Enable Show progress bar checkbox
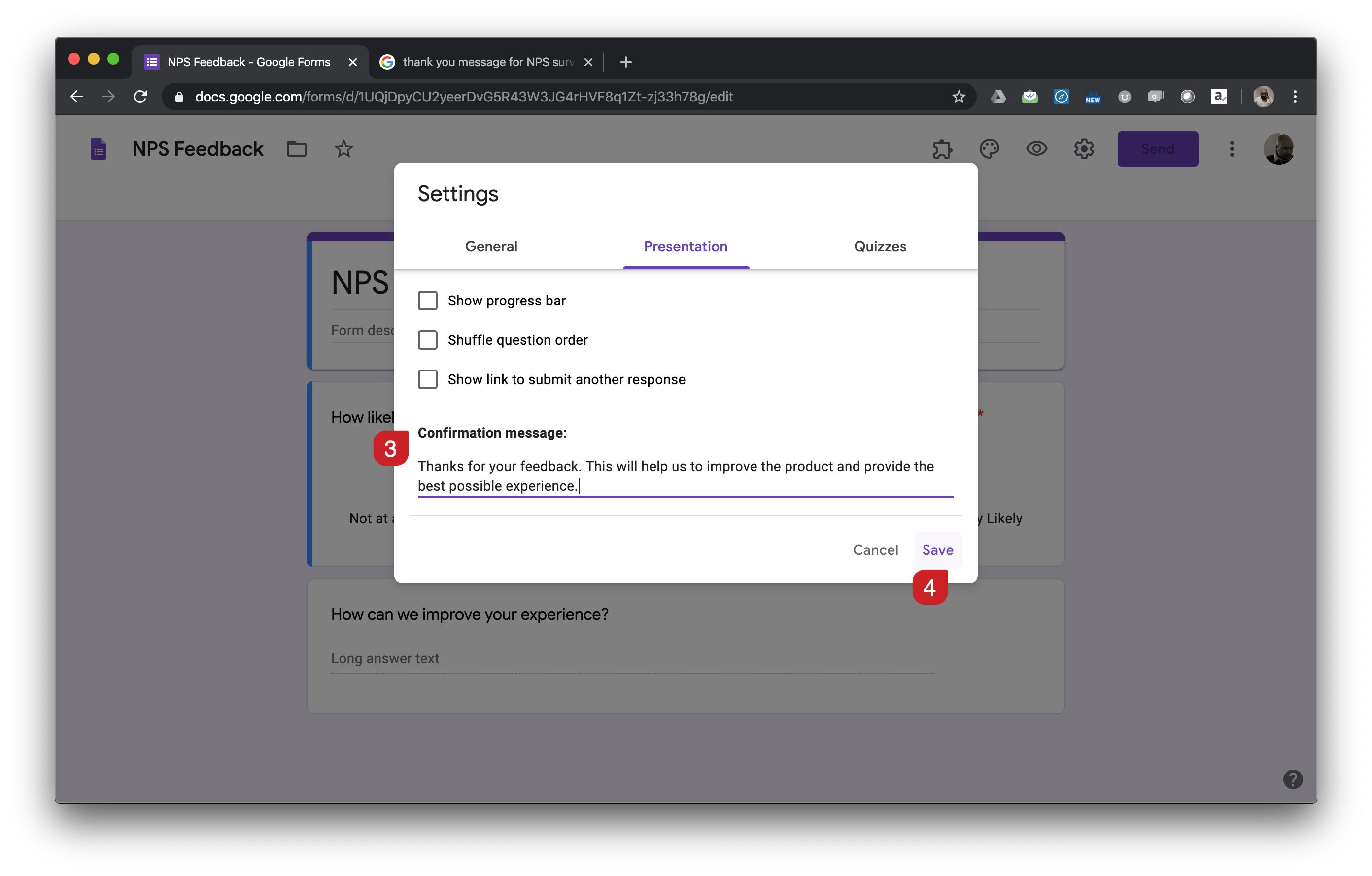Image resolution: width=1372 pixels, height=876 pixels. pyautogui.click(x=427, y=301)
